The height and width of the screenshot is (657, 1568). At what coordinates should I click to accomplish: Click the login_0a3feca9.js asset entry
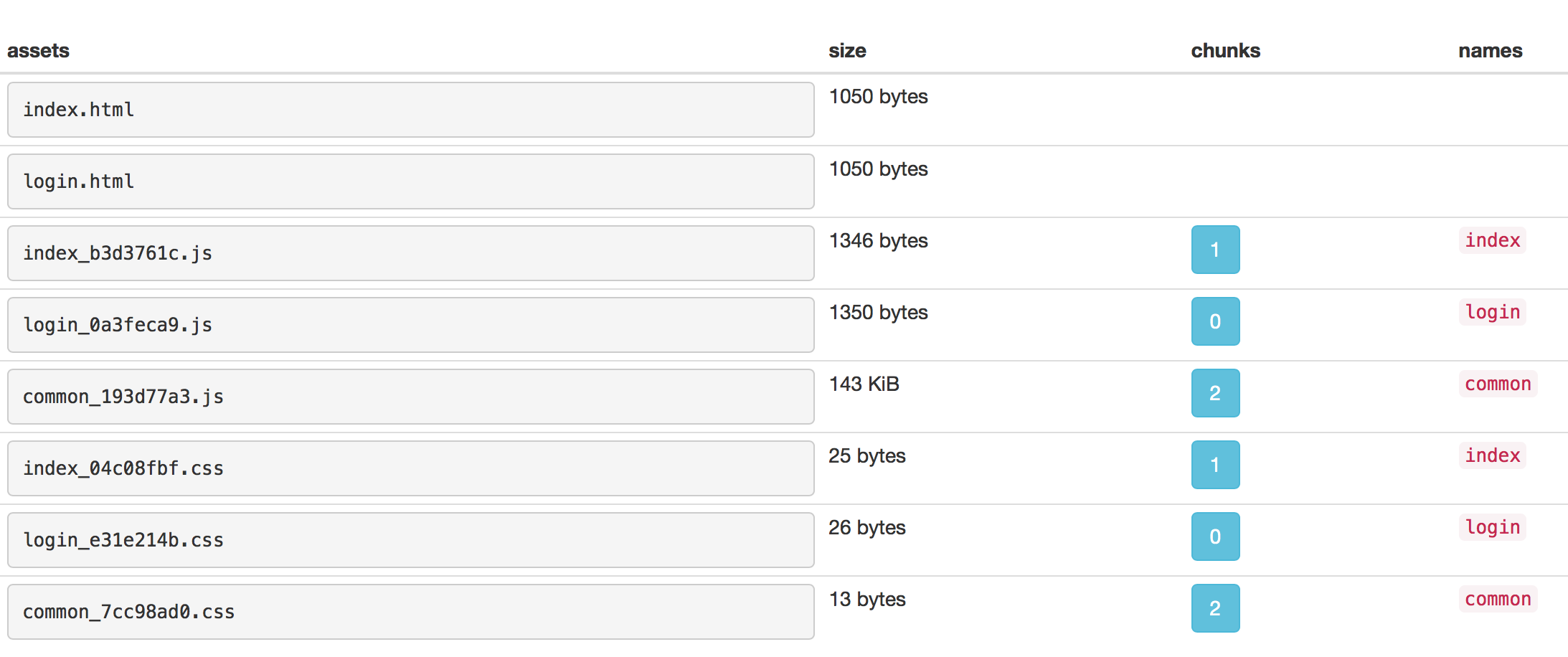[410, 325]
